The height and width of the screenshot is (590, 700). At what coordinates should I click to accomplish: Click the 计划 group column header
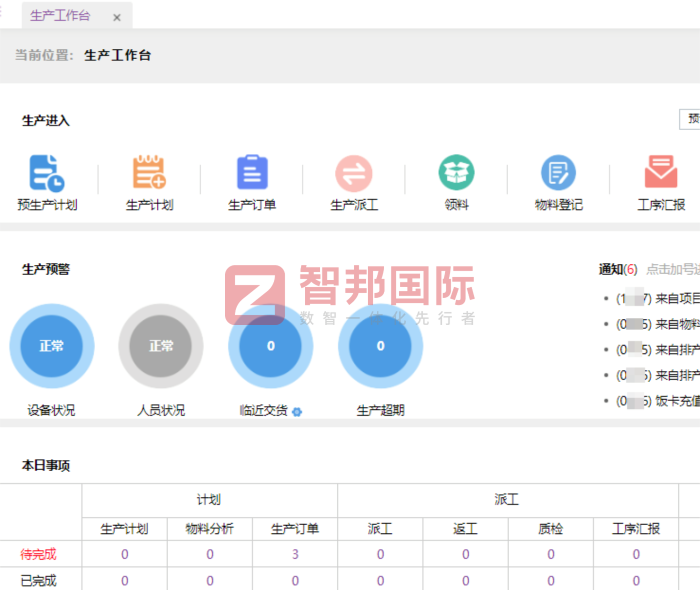209,499
